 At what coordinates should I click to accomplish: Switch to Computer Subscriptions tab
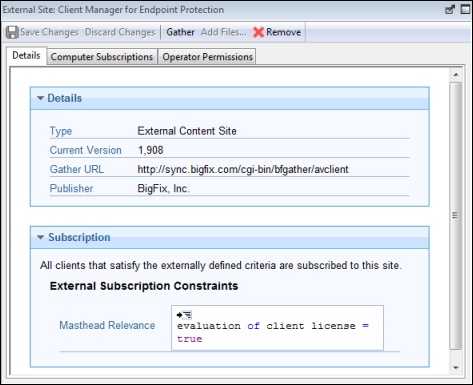pos(102,57)
